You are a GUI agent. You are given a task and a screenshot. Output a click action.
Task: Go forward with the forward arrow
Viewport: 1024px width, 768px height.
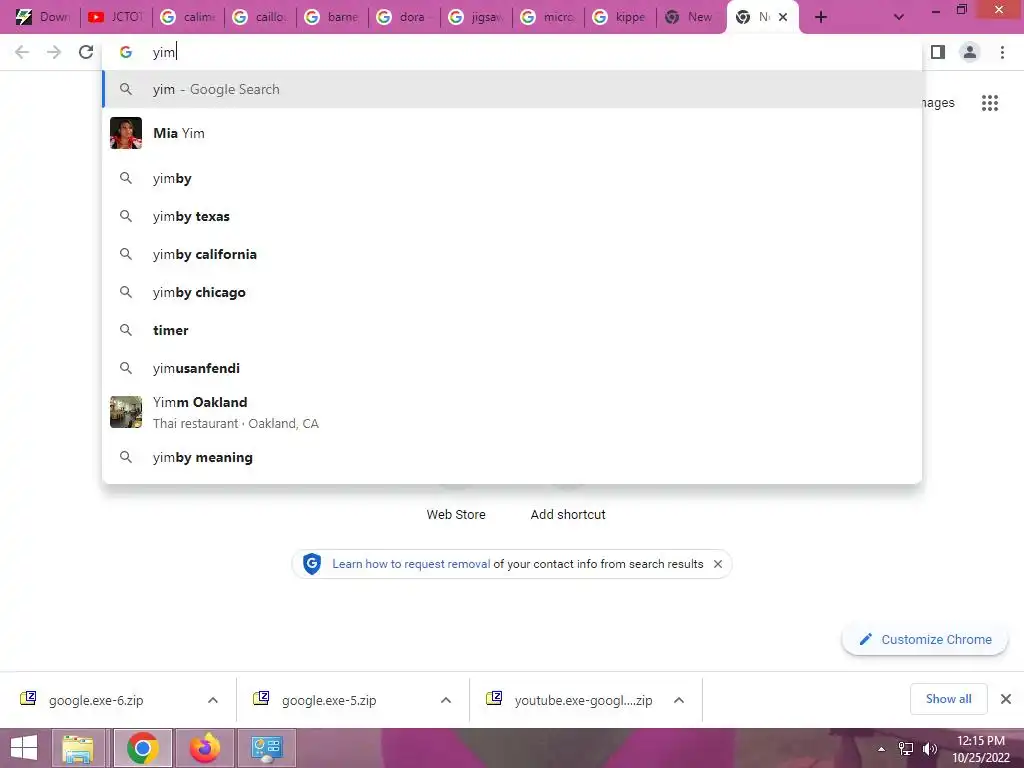coord(54,52)
